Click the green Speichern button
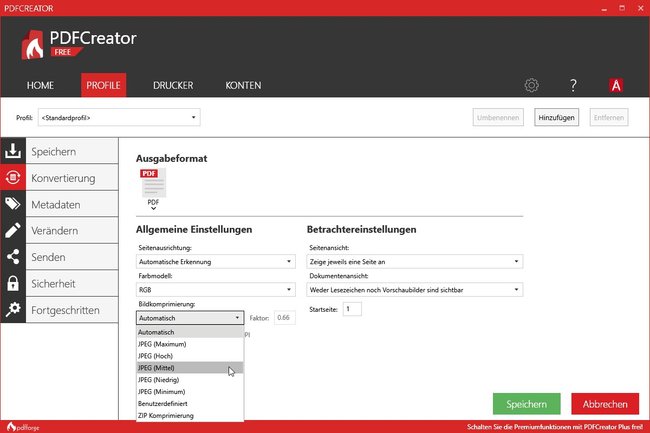Viewport: 650px width, 433px height. click(x=526, y=404)
